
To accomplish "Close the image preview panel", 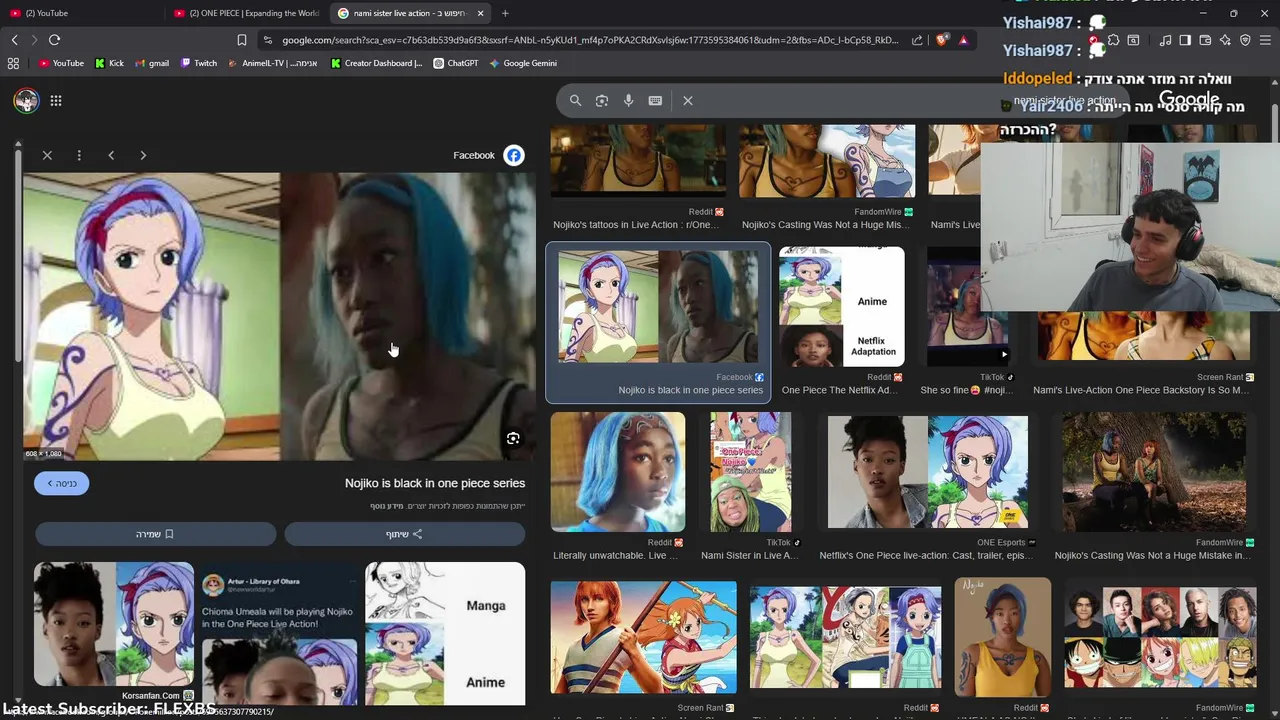I will click(47, 155).
